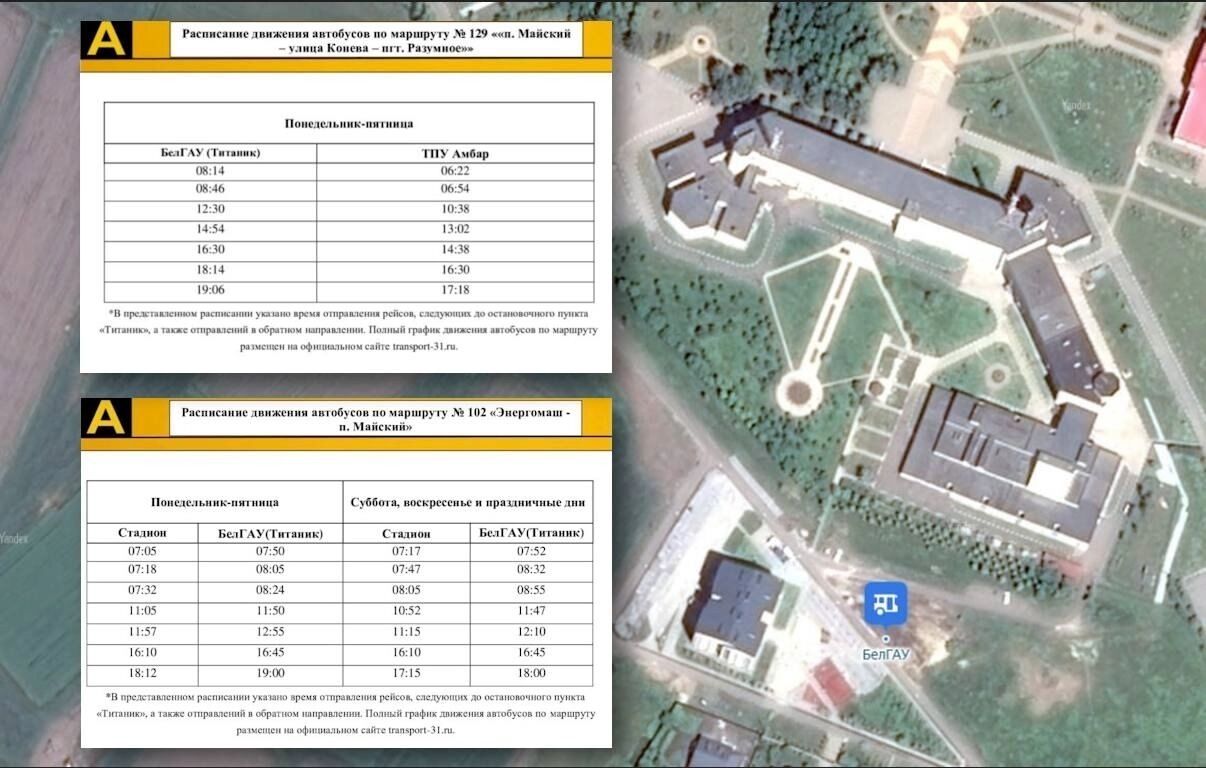
Task: Select the 10:52 weekend Стадион departure
Action: click(x=406, y=610)
